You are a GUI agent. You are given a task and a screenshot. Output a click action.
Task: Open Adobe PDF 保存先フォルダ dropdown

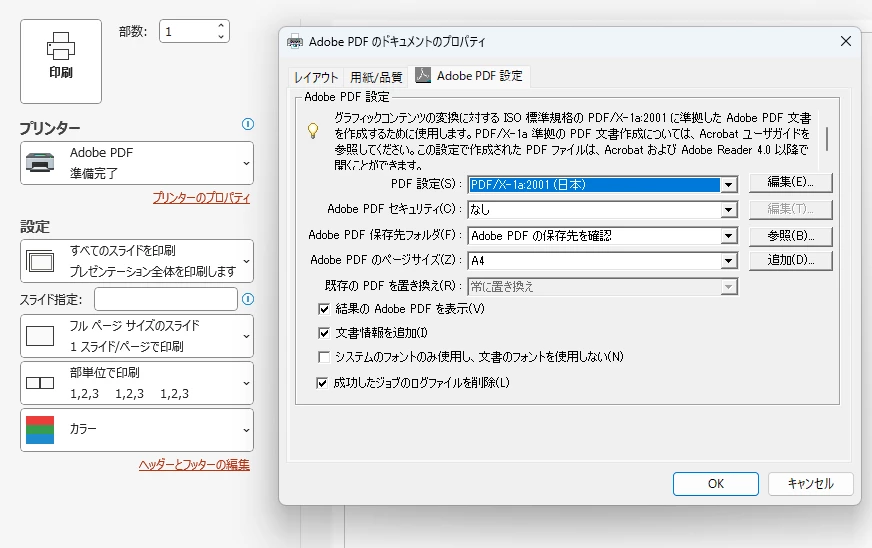pos(728,236)
